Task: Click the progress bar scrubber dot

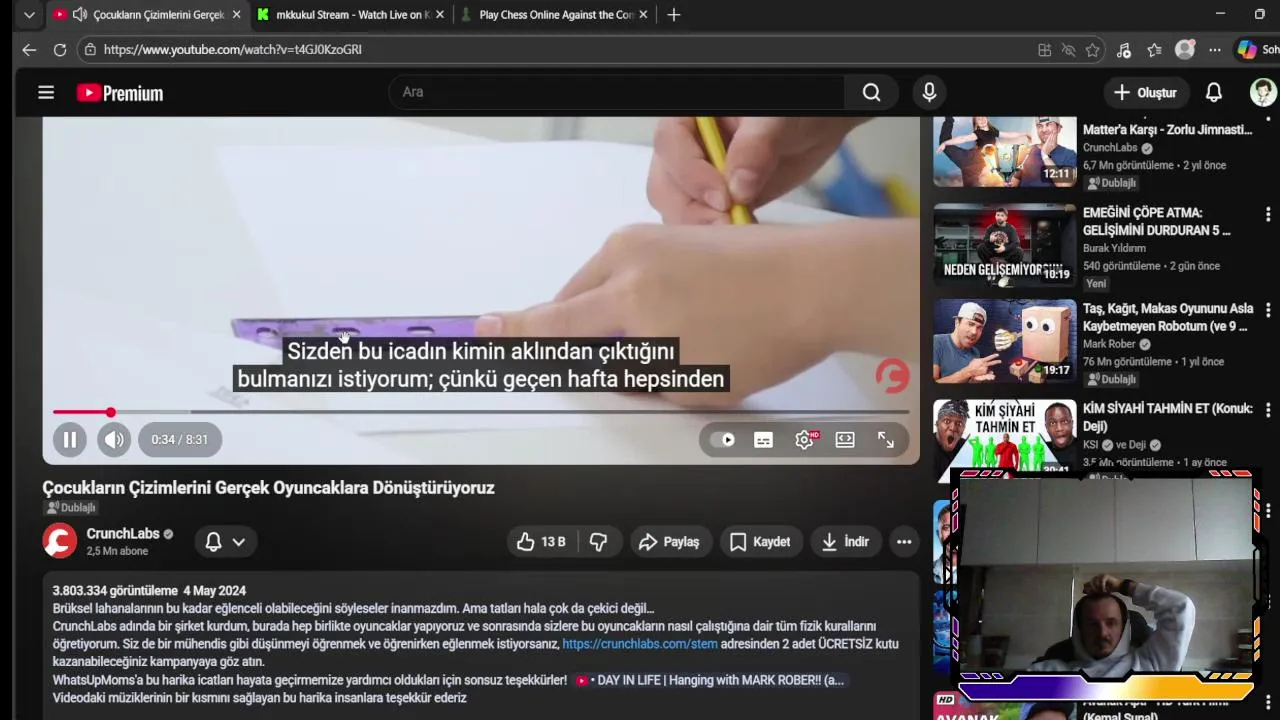Action: click(111, 412)
